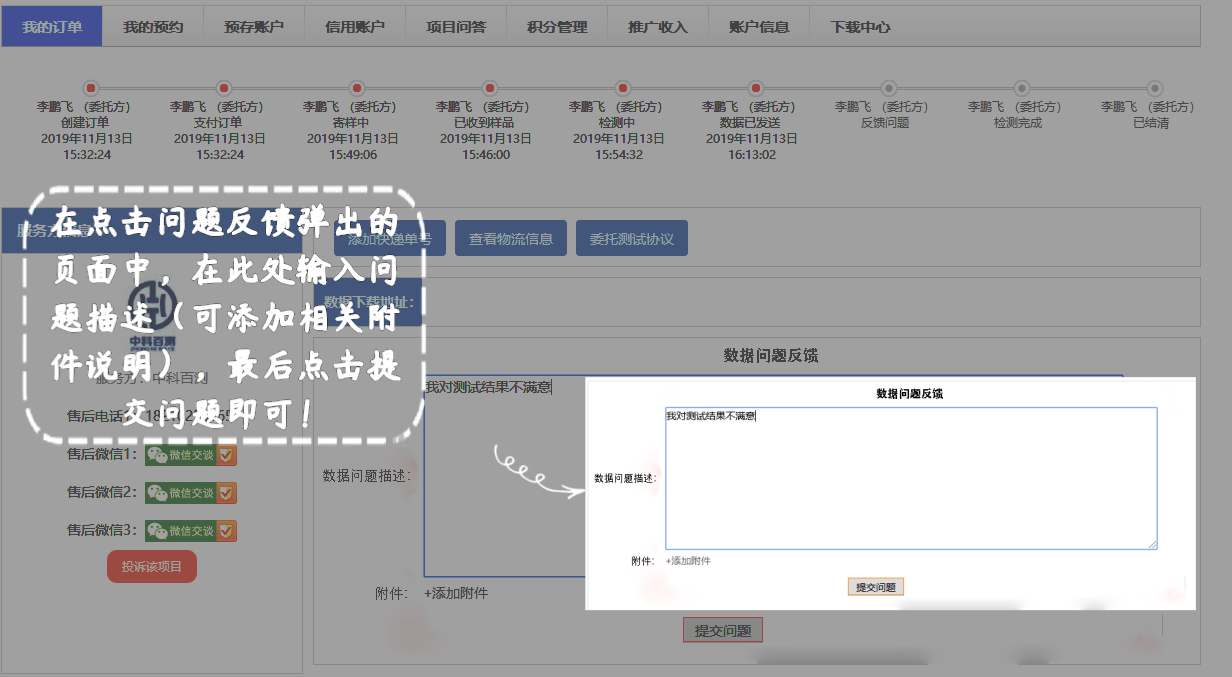
Task: Click orange checkmark icon beside 售后微信1
Action: (x=227, y=455)
